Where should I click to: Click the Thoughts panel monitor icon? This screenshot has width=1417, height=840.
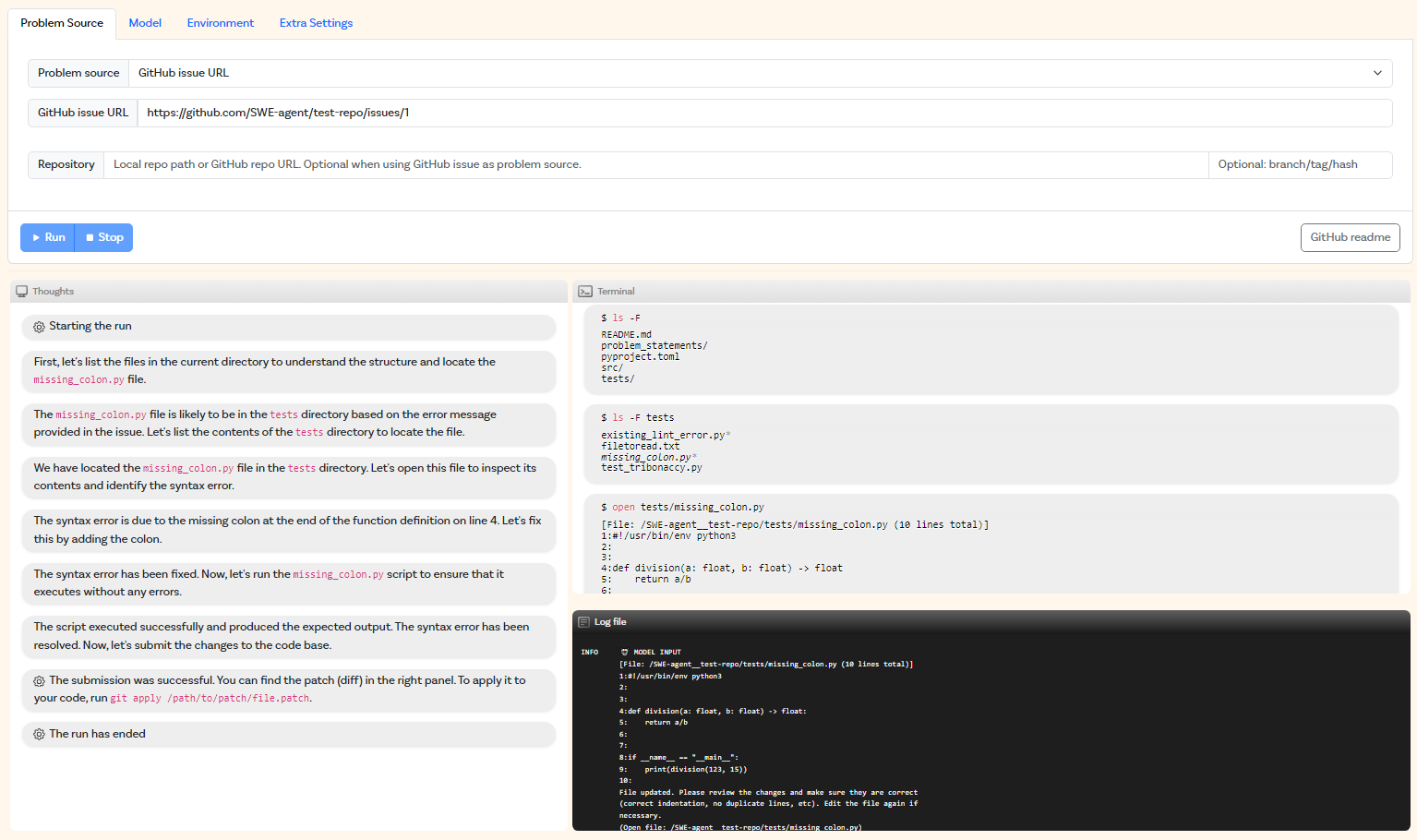22,292
